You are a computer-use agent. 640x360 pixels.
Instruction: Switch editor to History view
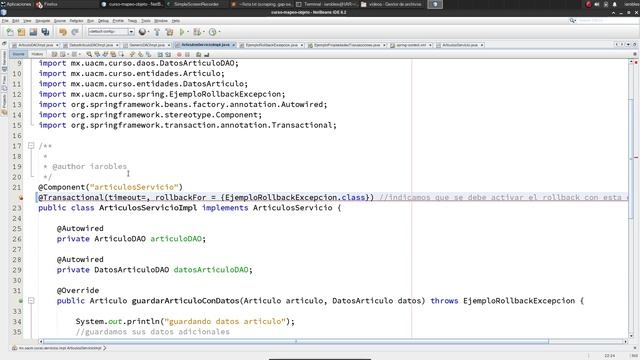click(37, 54)
